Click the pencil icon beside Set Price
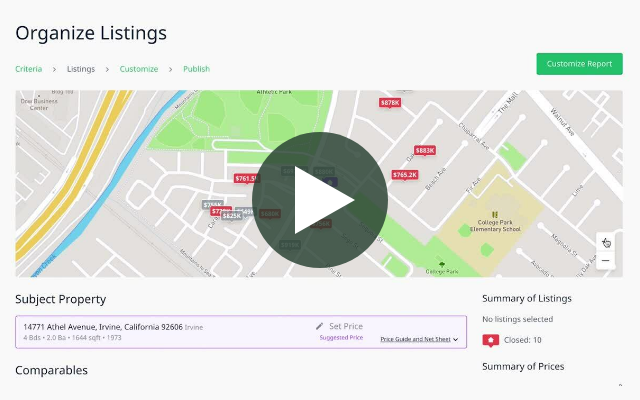The width and height of the screenshot is (640, 400). click(x=320, y=326)
